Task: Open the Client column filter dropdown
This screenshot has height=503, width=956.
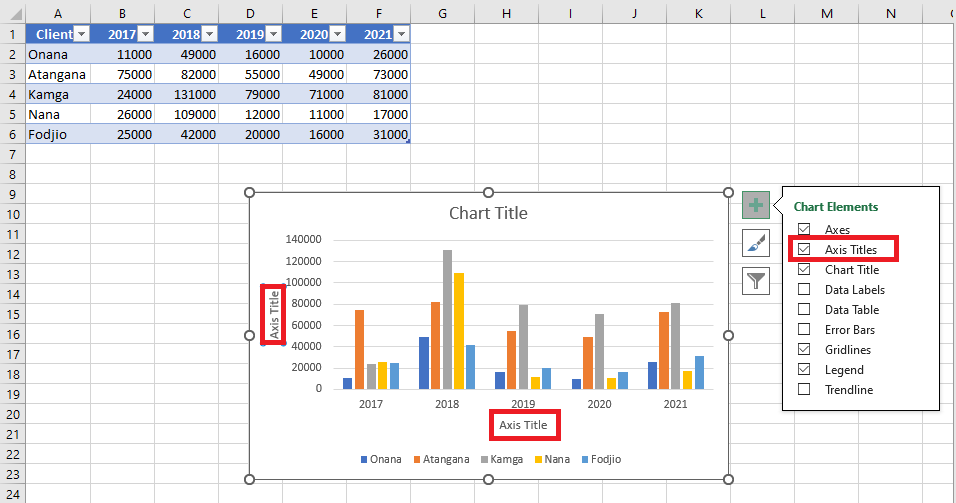Action: pos(81,34)
